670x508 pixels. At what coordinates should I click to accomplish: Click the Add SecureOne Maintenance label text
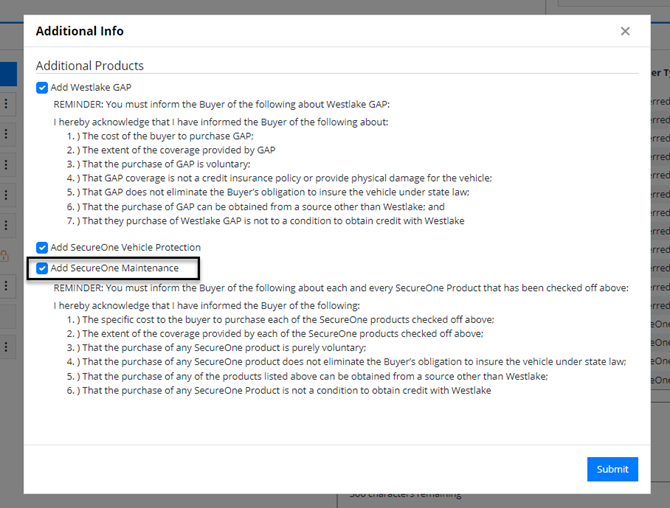115,268
